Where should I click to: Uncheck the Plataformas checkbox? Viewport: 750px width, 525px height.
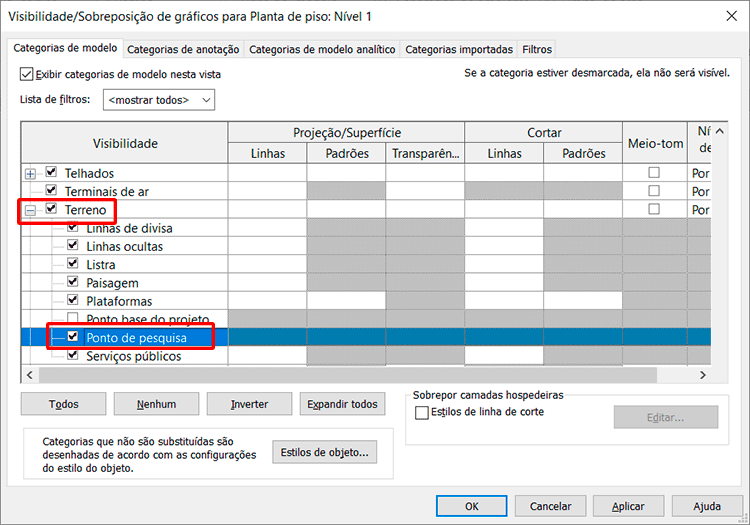coord(73,300)
